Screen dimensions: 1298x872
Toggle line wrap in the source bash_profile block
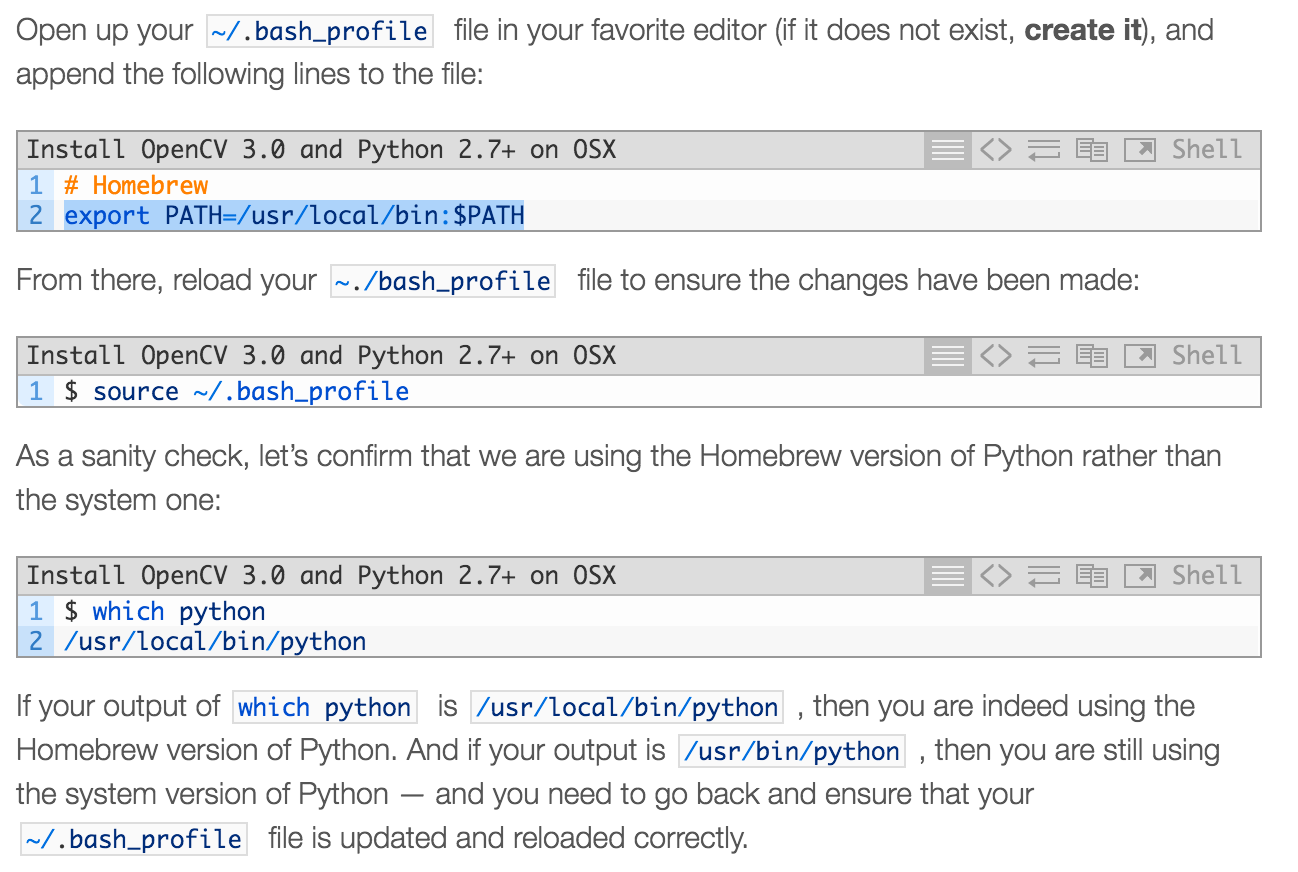(1044, 356)
